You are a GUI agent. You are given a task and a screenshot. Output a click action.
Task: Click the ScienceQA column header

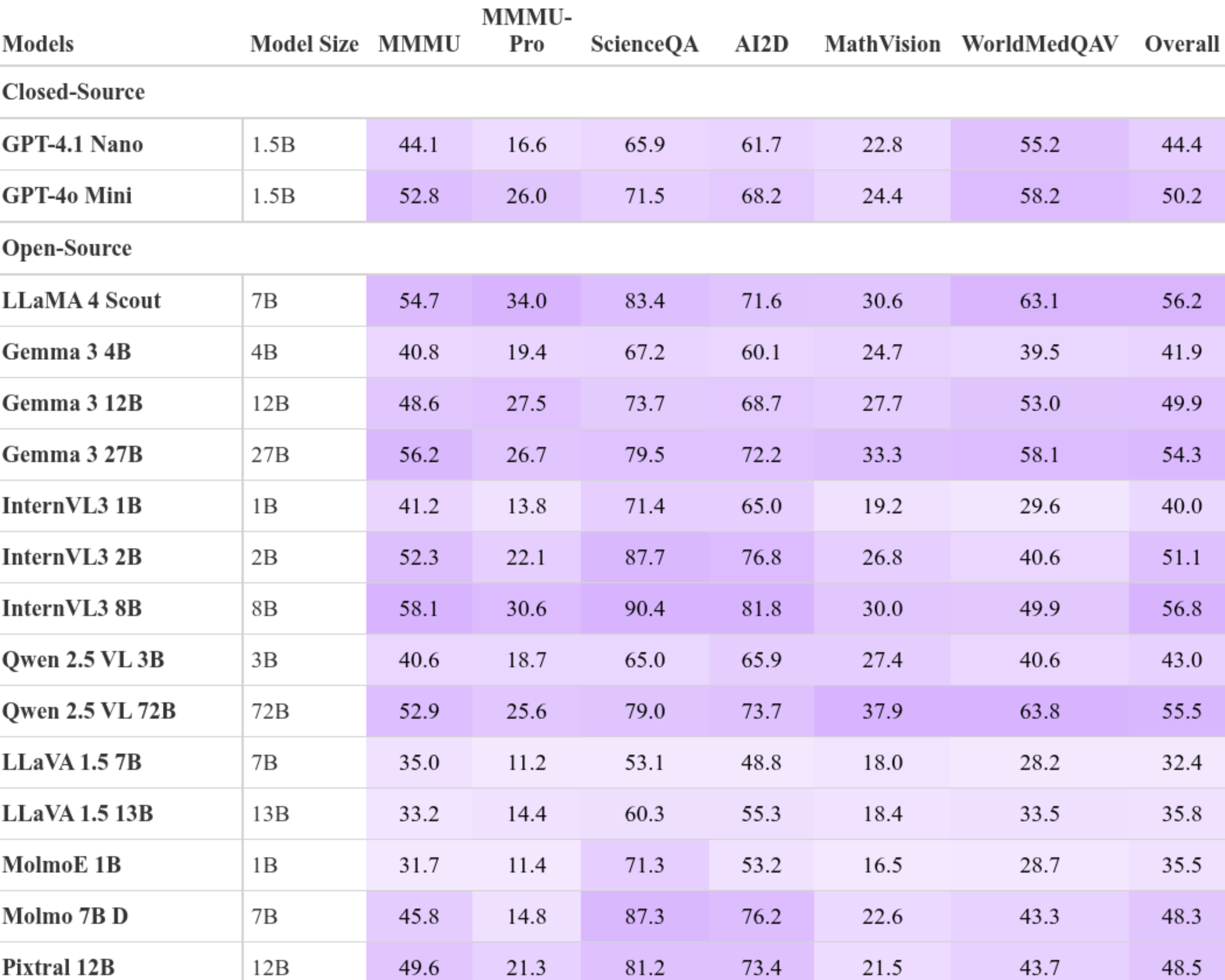click(644, 44)
